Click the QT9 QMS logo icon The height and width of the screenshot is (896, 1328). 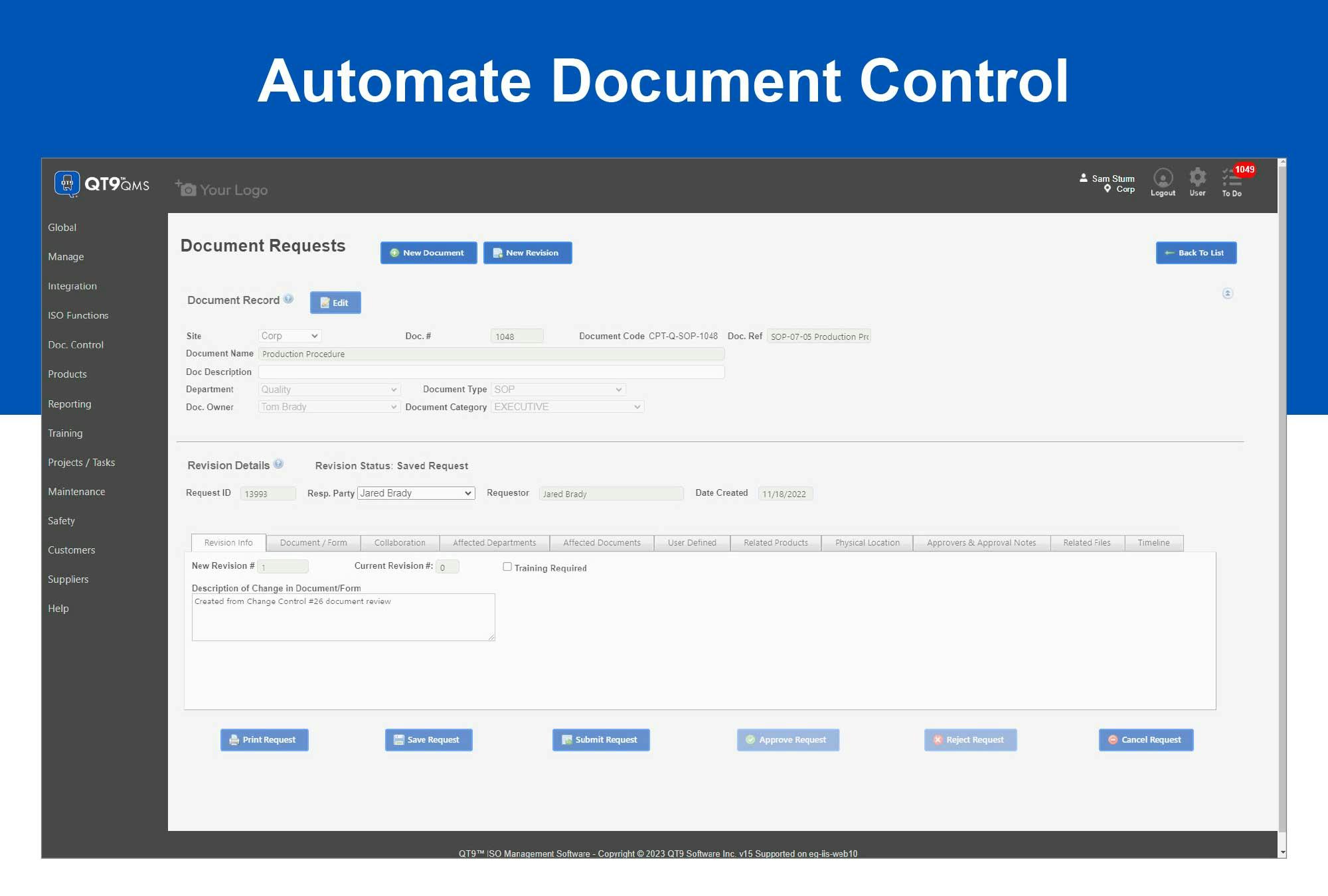pos(67,184)
